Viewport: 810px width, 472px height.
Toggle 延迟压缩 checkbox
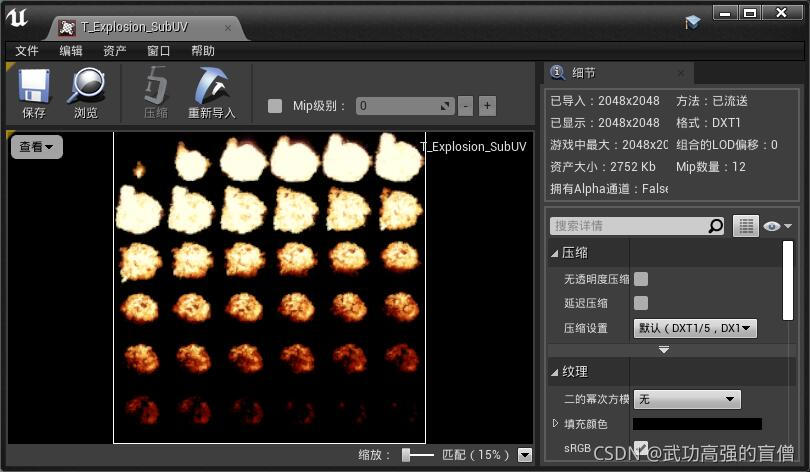641,303
